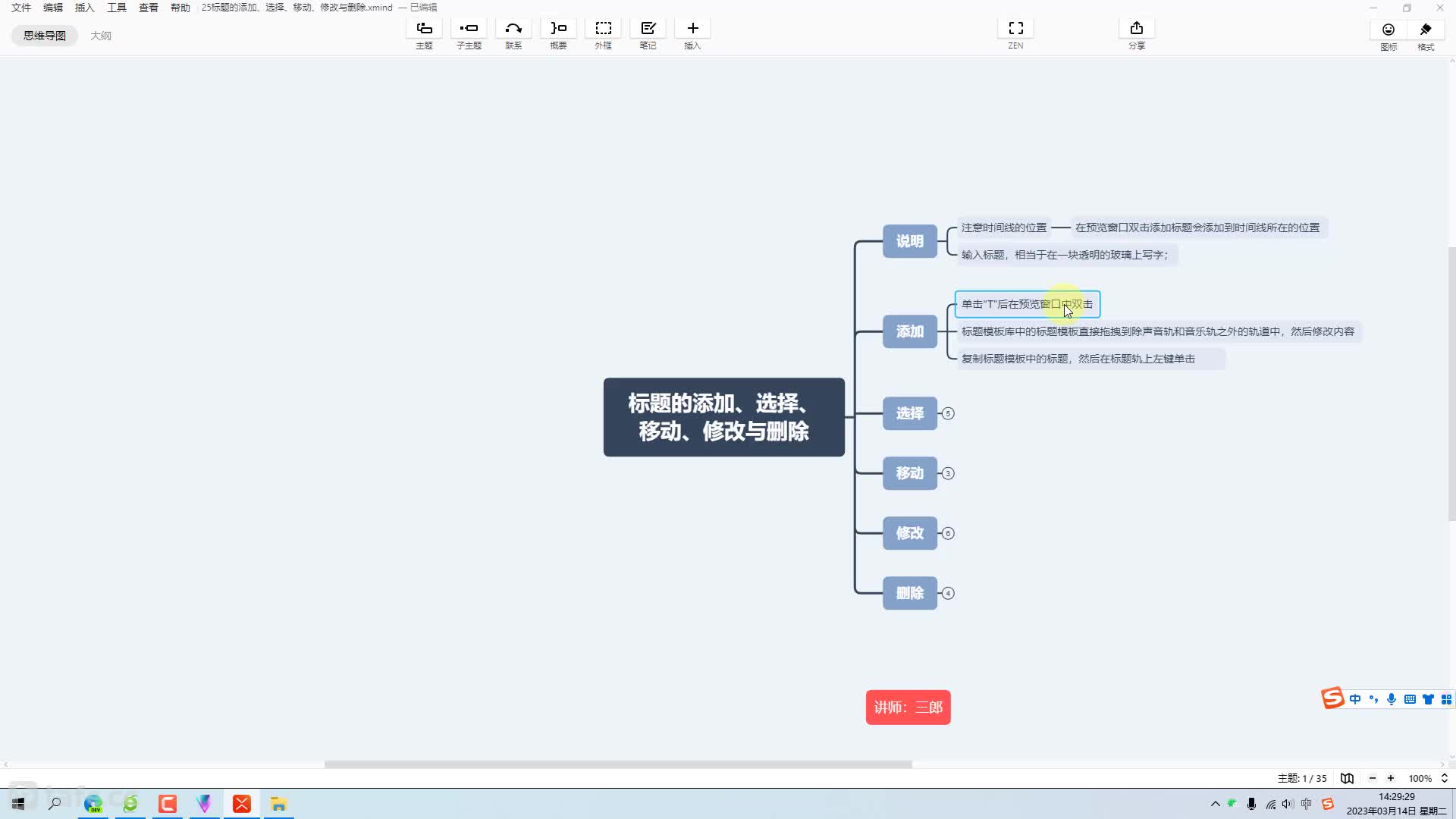This screenshot has width=1456, height=819.
Task: Open the 工具 menu
Action: pos(117,8)
